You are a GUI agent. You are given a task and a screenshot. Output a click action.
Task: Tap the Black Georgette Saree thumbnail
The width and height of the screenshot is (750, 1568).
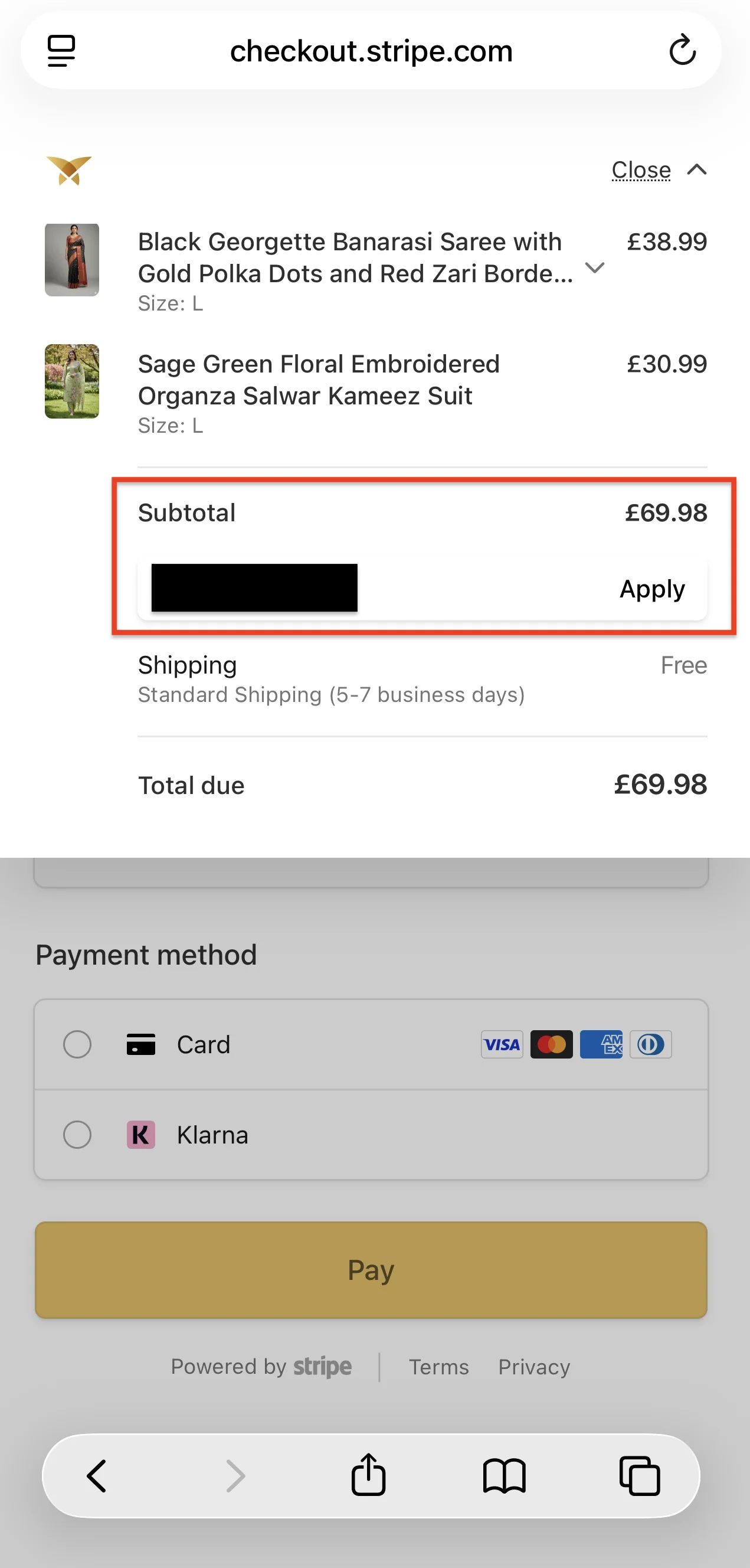coord(72,260)
